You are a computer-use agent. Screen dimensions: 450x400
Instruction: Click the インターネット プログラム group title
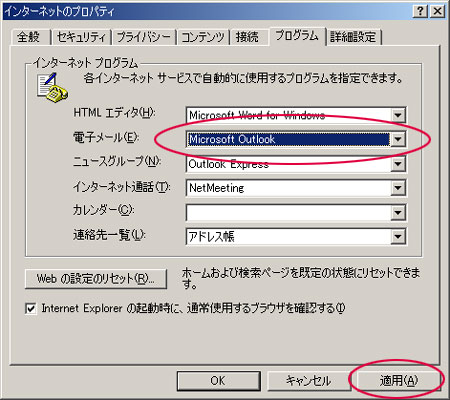[86, 63]
